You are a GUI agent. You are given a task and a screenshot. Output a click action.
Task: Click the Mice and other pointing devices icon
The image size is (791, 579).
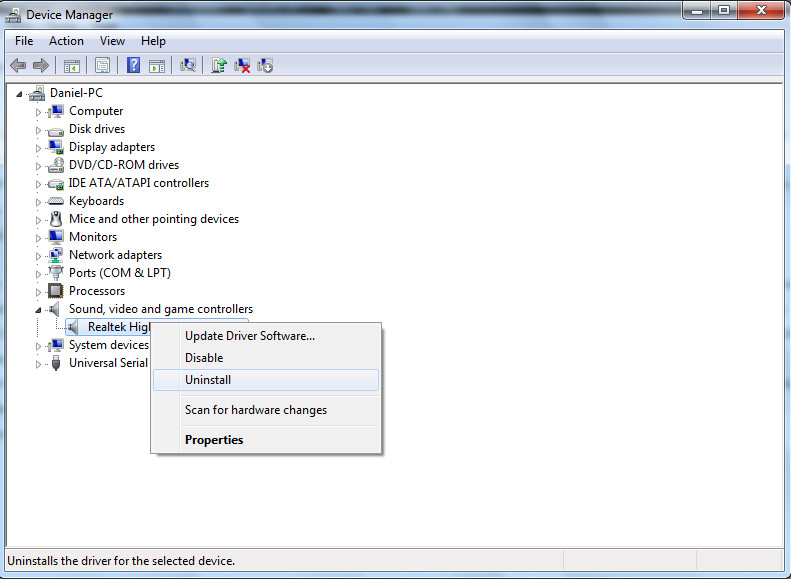tap(56, 219)
